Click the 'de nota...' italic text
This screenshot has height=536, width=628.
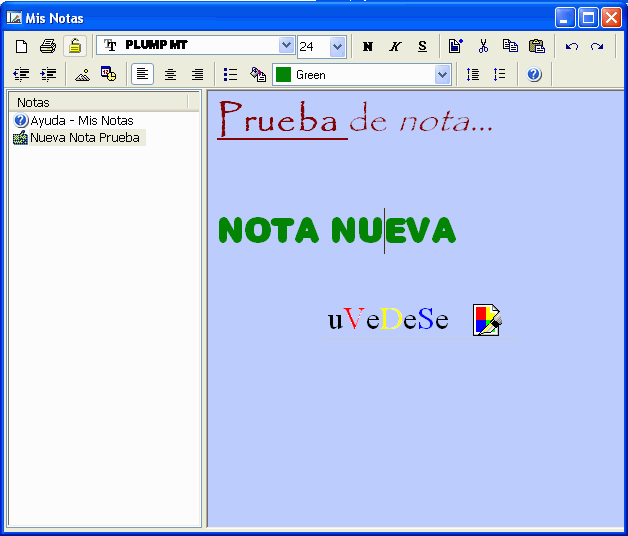coord(421,119)
